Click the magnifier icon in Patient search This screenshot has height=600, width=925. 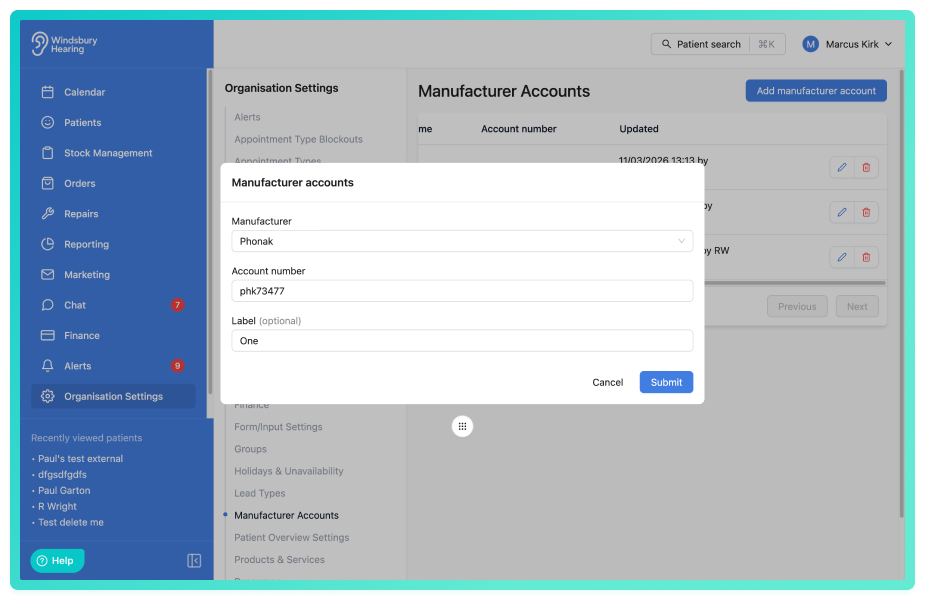pos(666,44)
